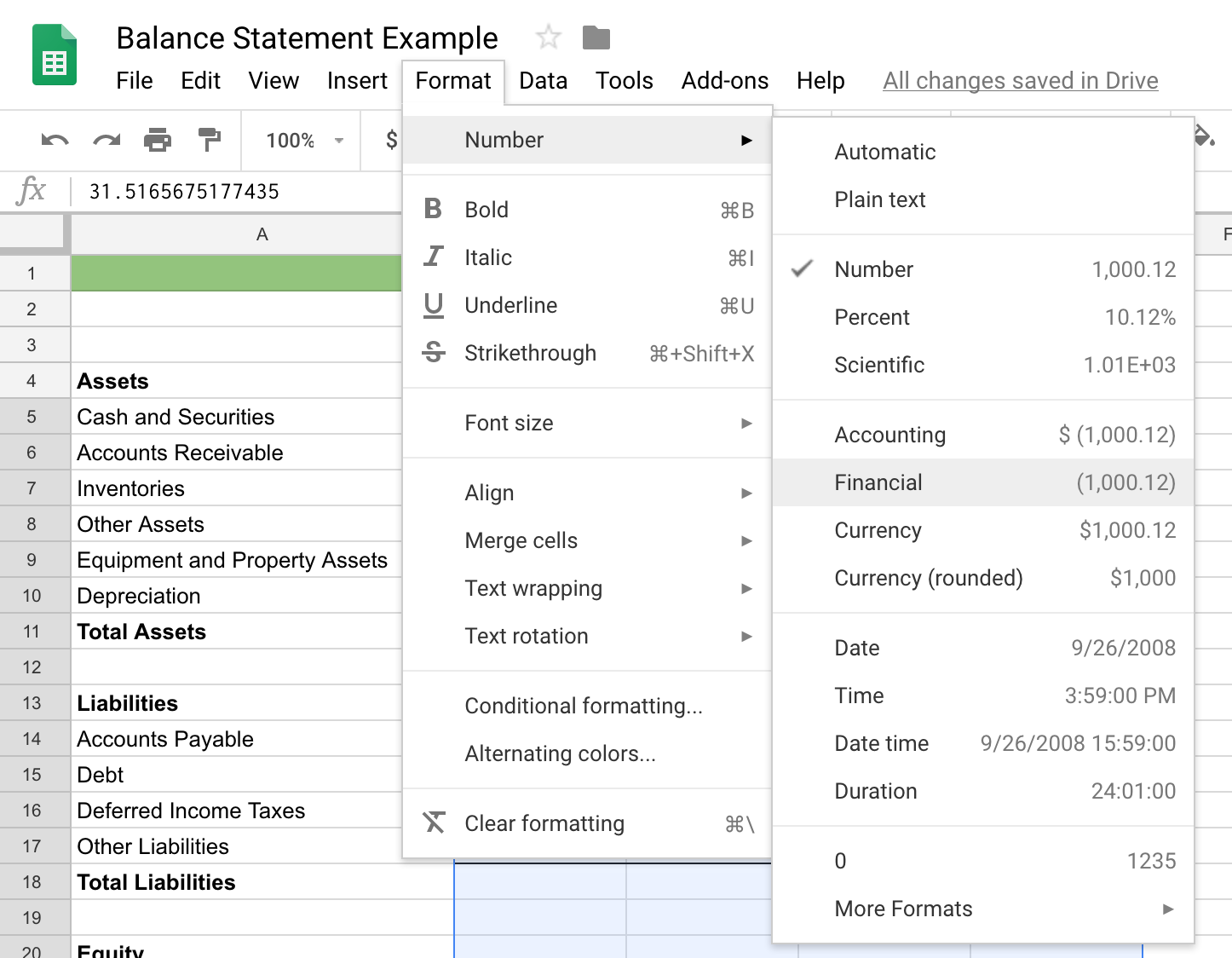Image resolution: width=1232 pixels, height=958 pixels.
Task: Click the Print toolbar icon
Action: [x=158, y=140]
